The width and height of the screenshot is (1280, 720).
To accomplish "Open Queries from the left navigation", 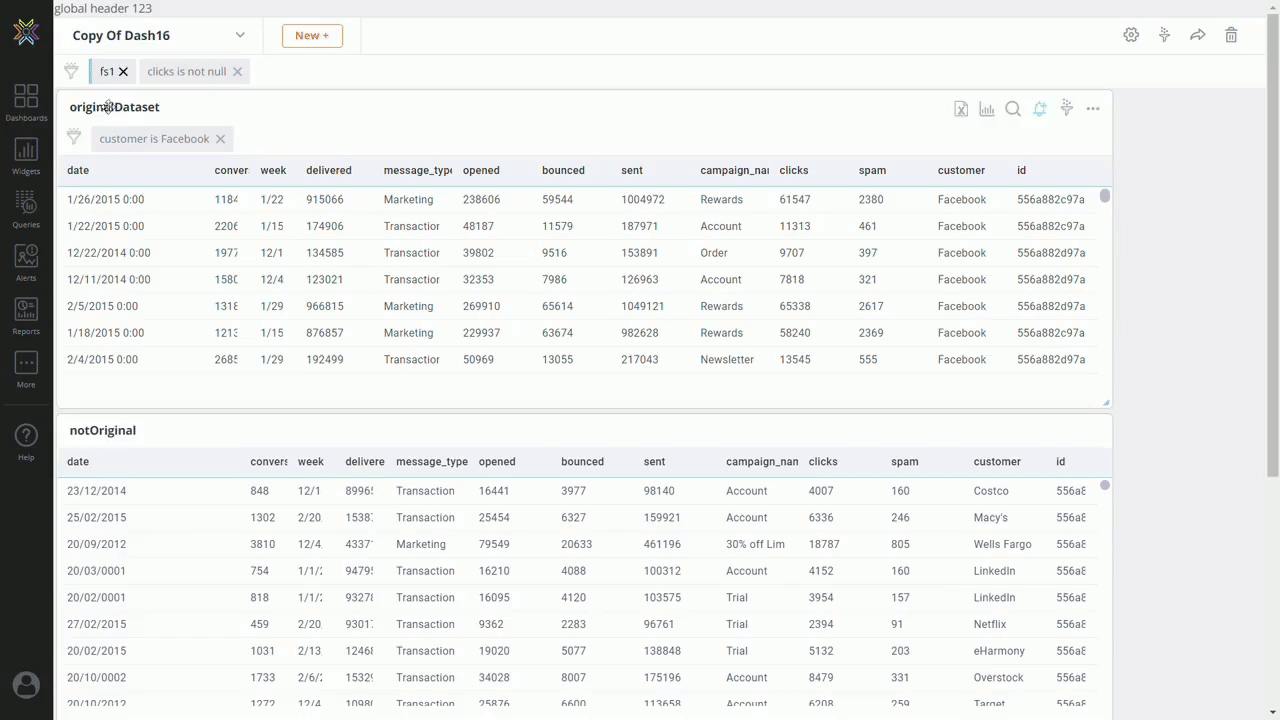I will (26, 209).
